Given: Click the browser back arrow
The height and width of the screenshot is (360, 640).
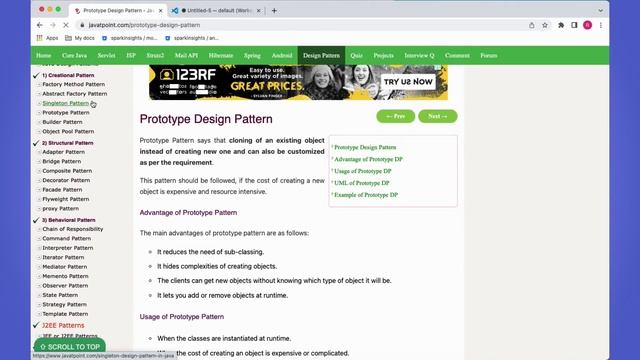Looking at the screenshot, I should [x=40, y=25].
